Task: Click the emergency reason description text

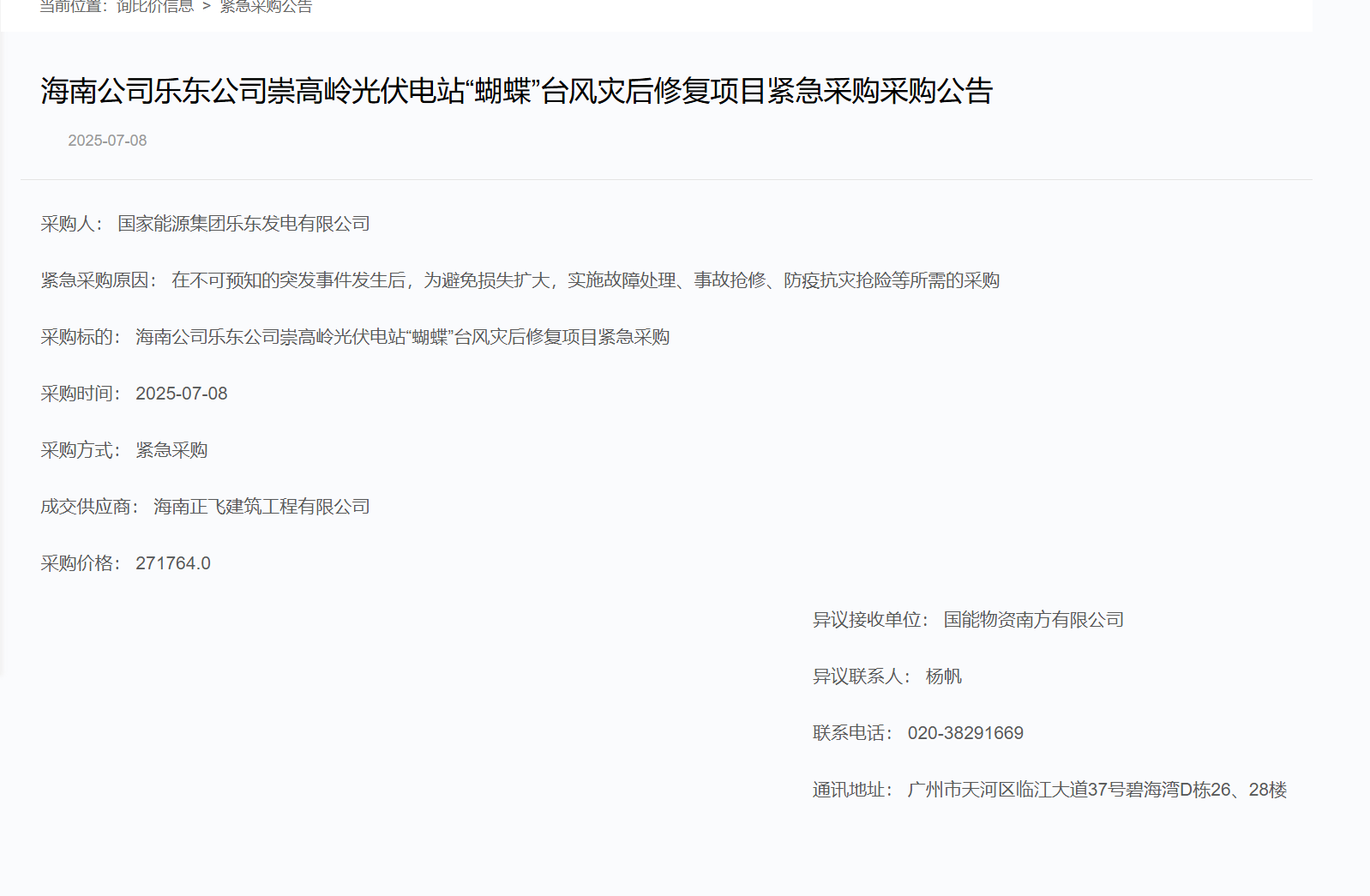Action: [x=585, y=280]
